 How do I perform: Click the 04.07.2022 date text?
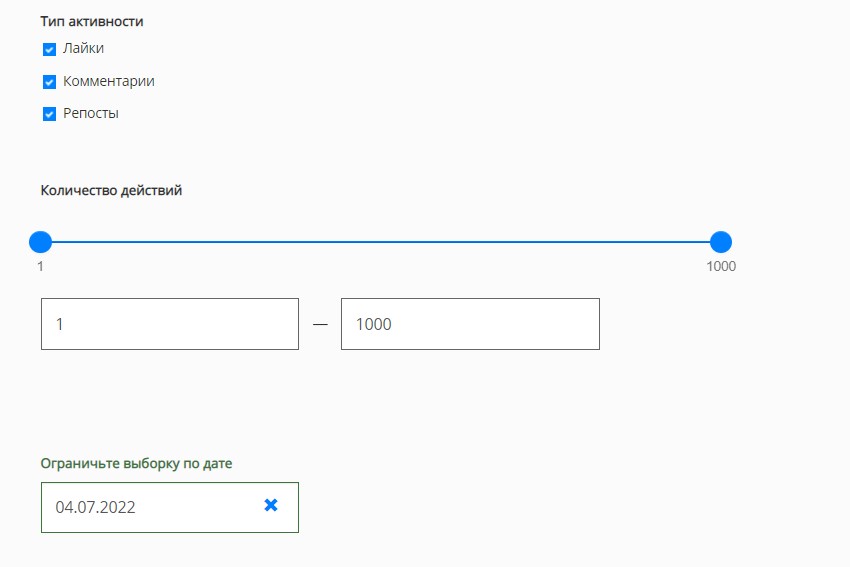click(x=96, y=507)
